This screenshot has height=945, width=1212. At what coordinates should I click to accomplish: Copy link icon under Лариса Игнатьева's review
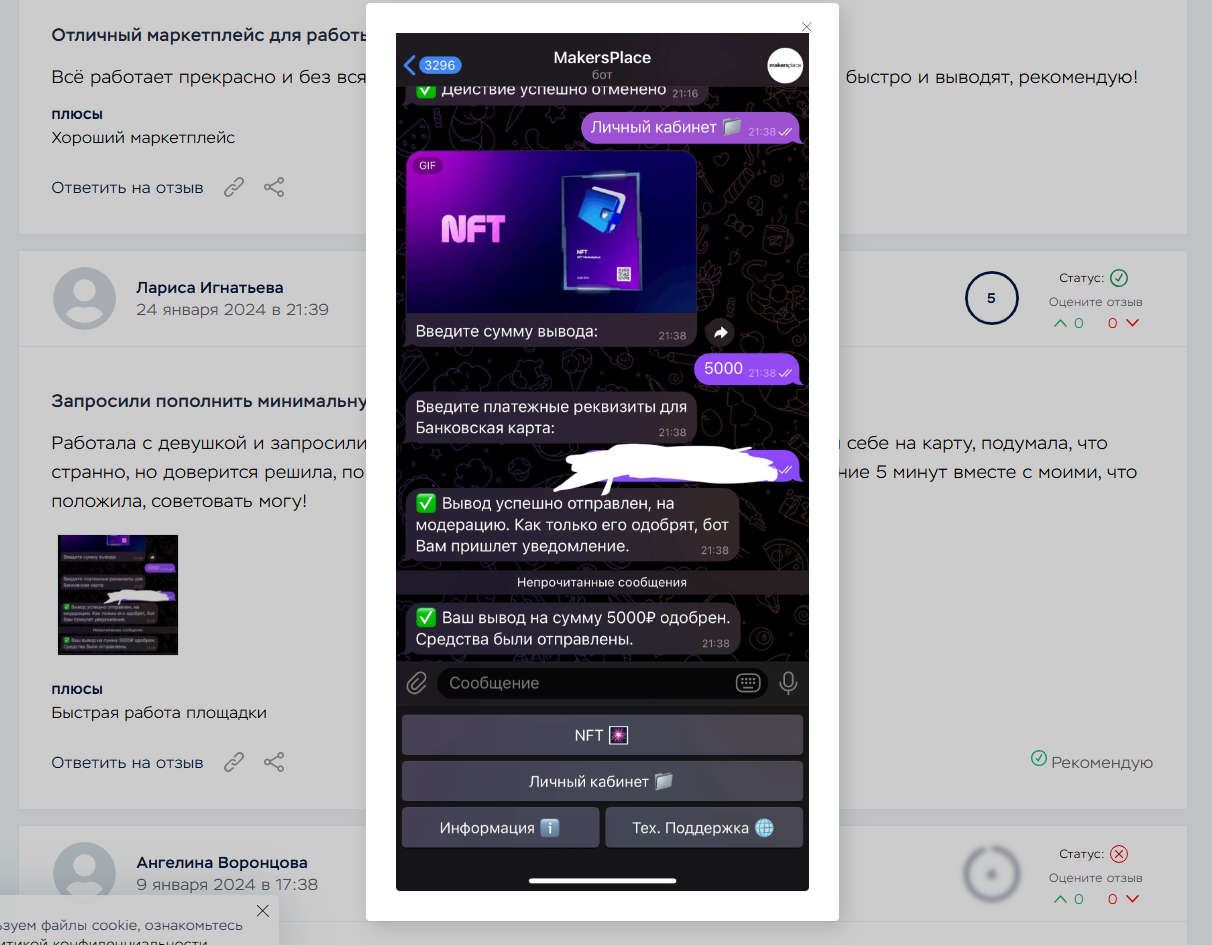click(x=234, y=762)
